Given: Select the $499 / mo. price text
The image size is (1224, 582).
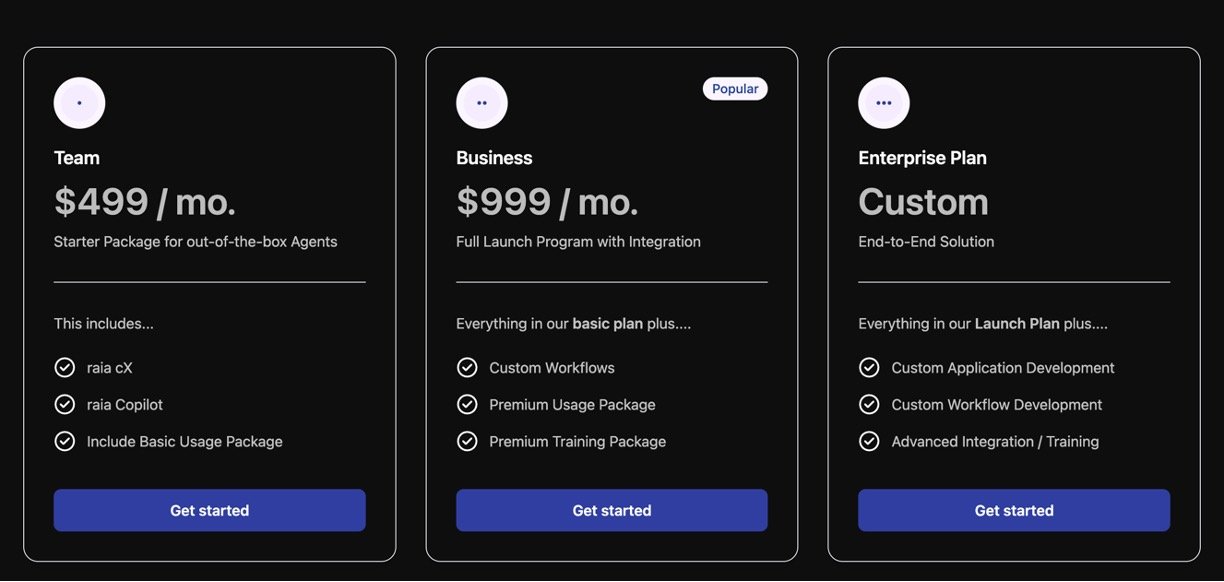Looking at the screenshot, I should (145, 202).
